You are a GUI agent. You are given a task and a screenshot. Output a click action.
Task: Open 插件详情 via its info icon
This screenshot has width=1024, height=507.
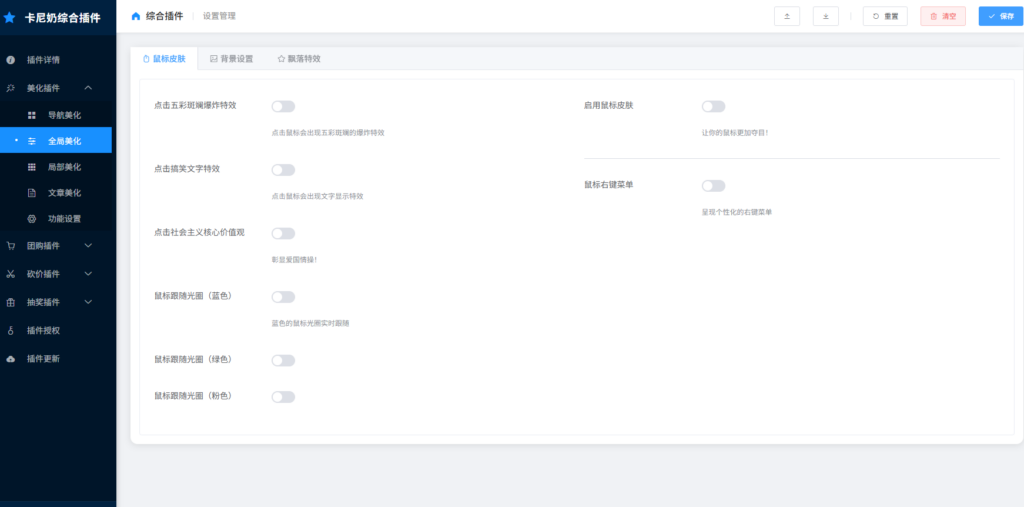click(11, 60)
